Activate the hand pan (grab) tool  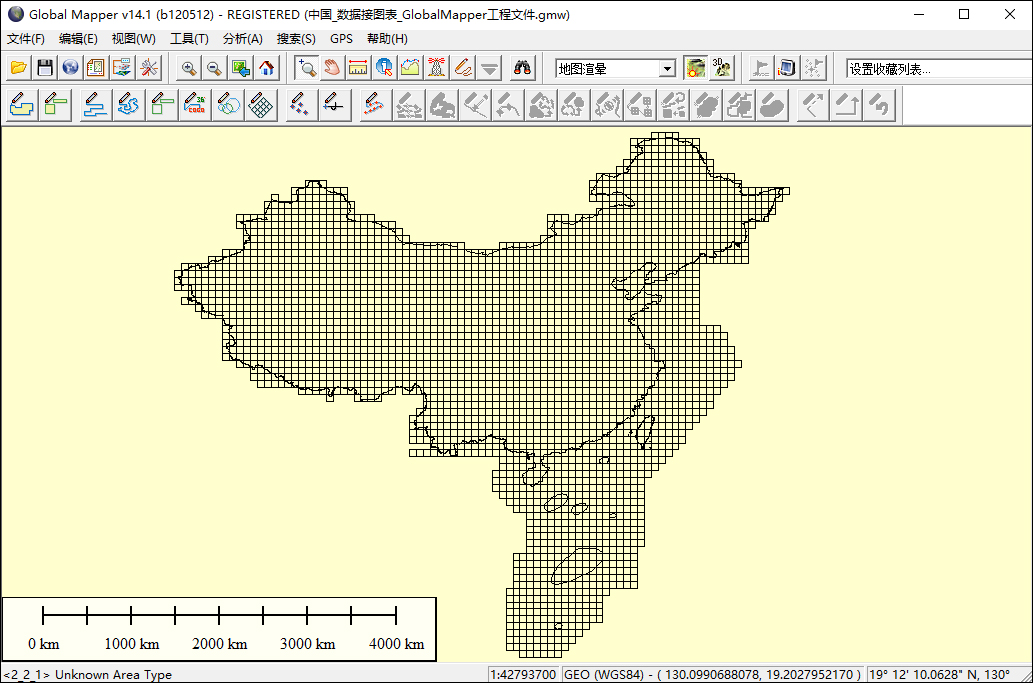point(332,68)
